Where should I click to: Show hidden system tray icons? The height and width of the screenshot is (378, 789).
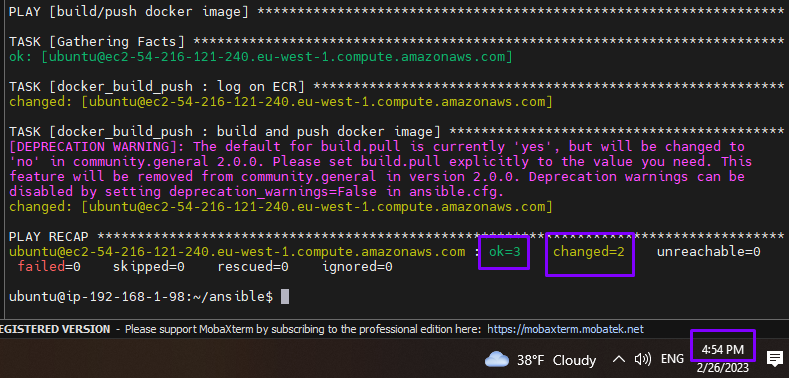[618, 359]
